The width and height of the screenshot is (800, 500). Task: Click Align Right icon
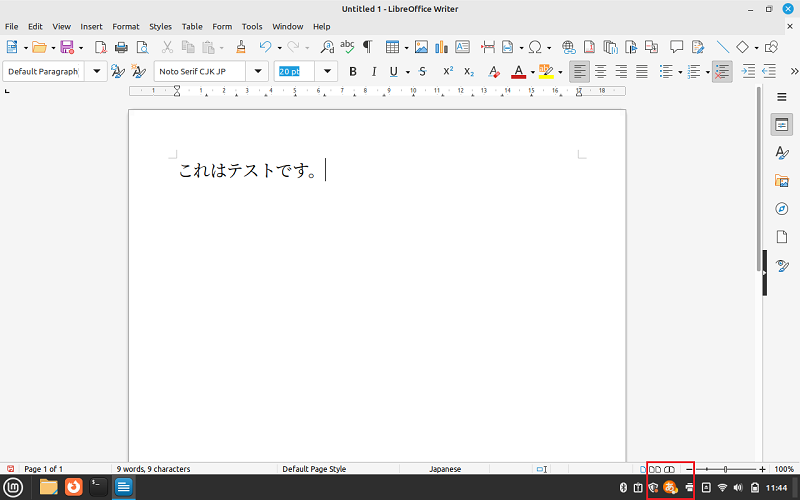[621, 72]
